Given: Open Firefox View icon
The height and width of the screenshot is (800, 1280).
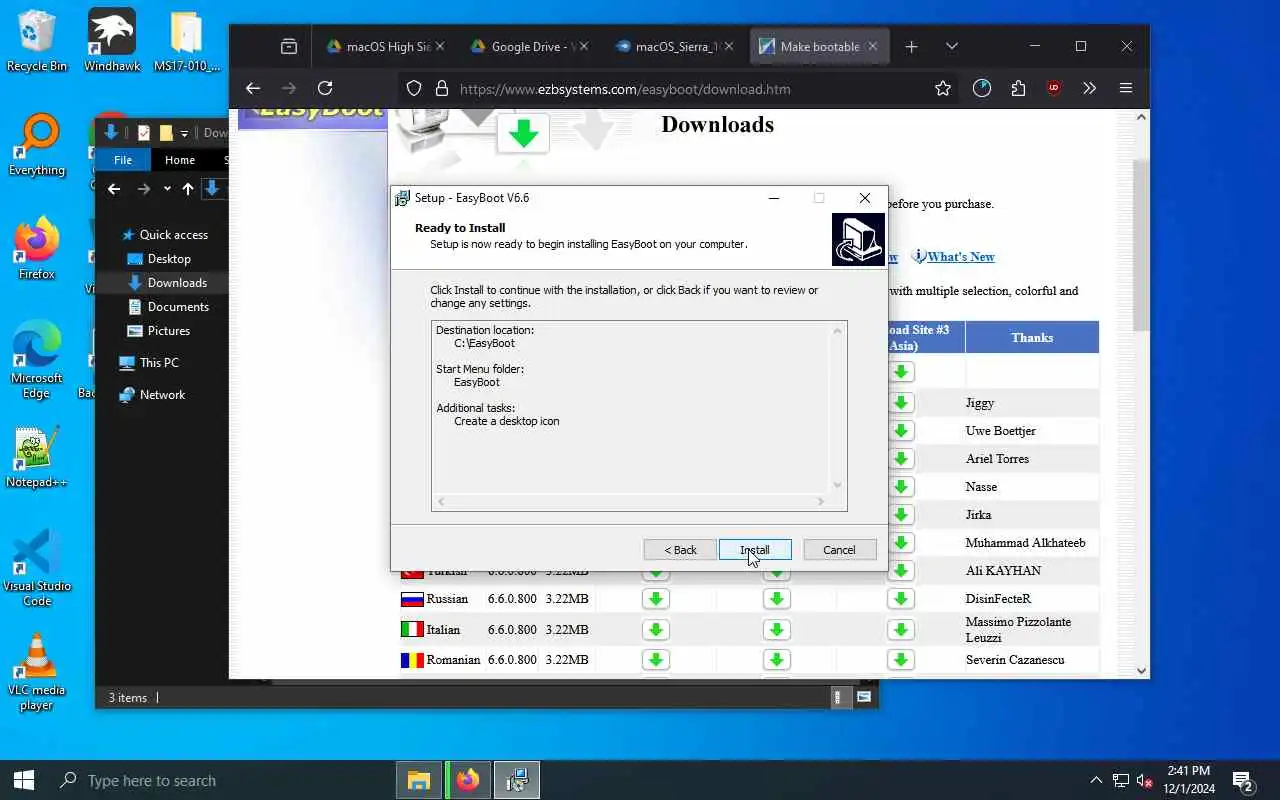Looking at the screenshot, I should coord(289,46).
